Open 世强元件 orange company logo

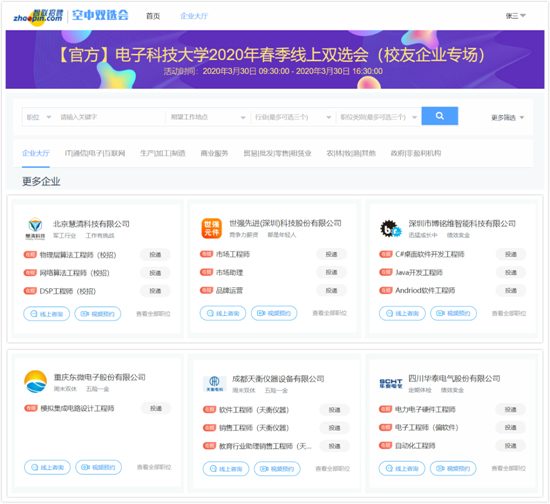(212, 228)
